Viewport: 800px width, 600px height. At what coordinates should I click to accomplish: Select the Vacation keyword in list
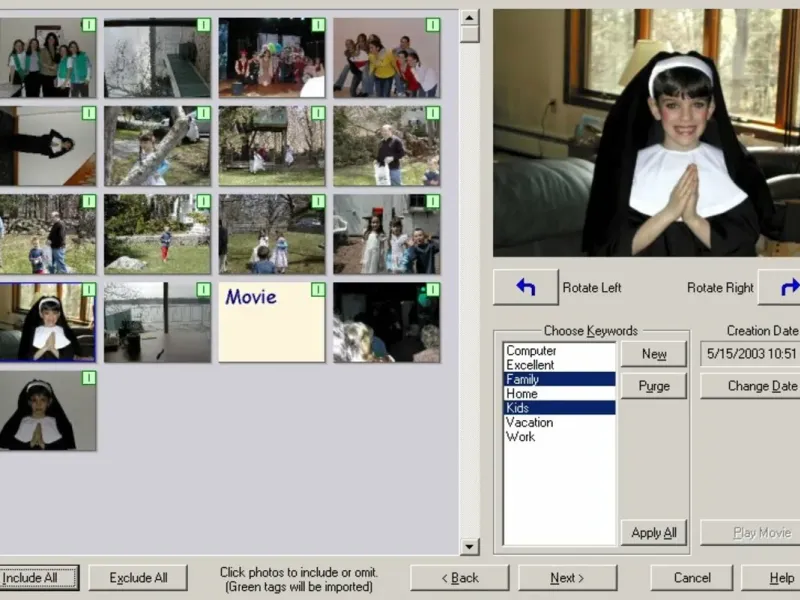pos(529,422)
